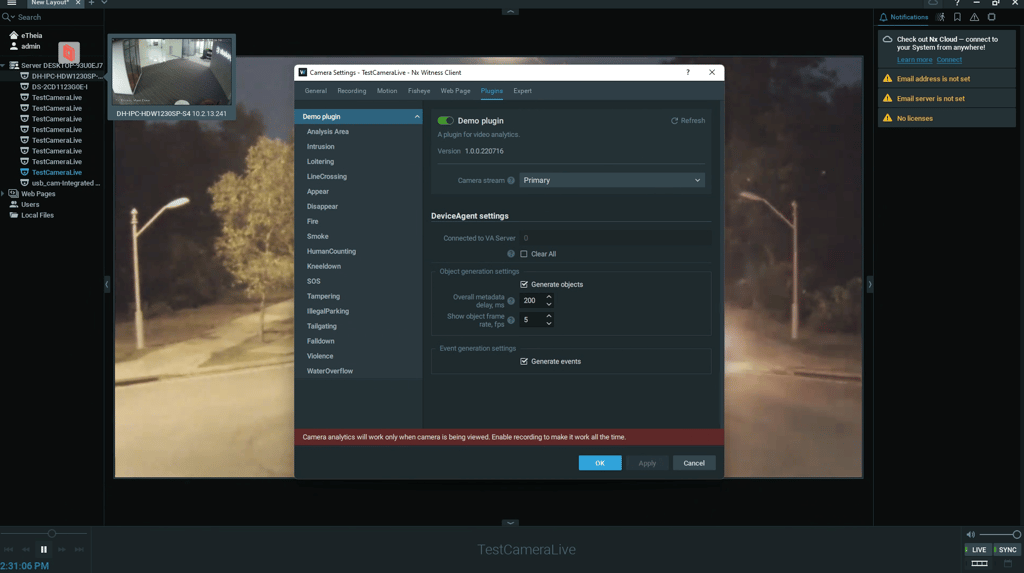1024x573 pixels.
Task: Follow the Learn more link
Action: pos(914,60)
